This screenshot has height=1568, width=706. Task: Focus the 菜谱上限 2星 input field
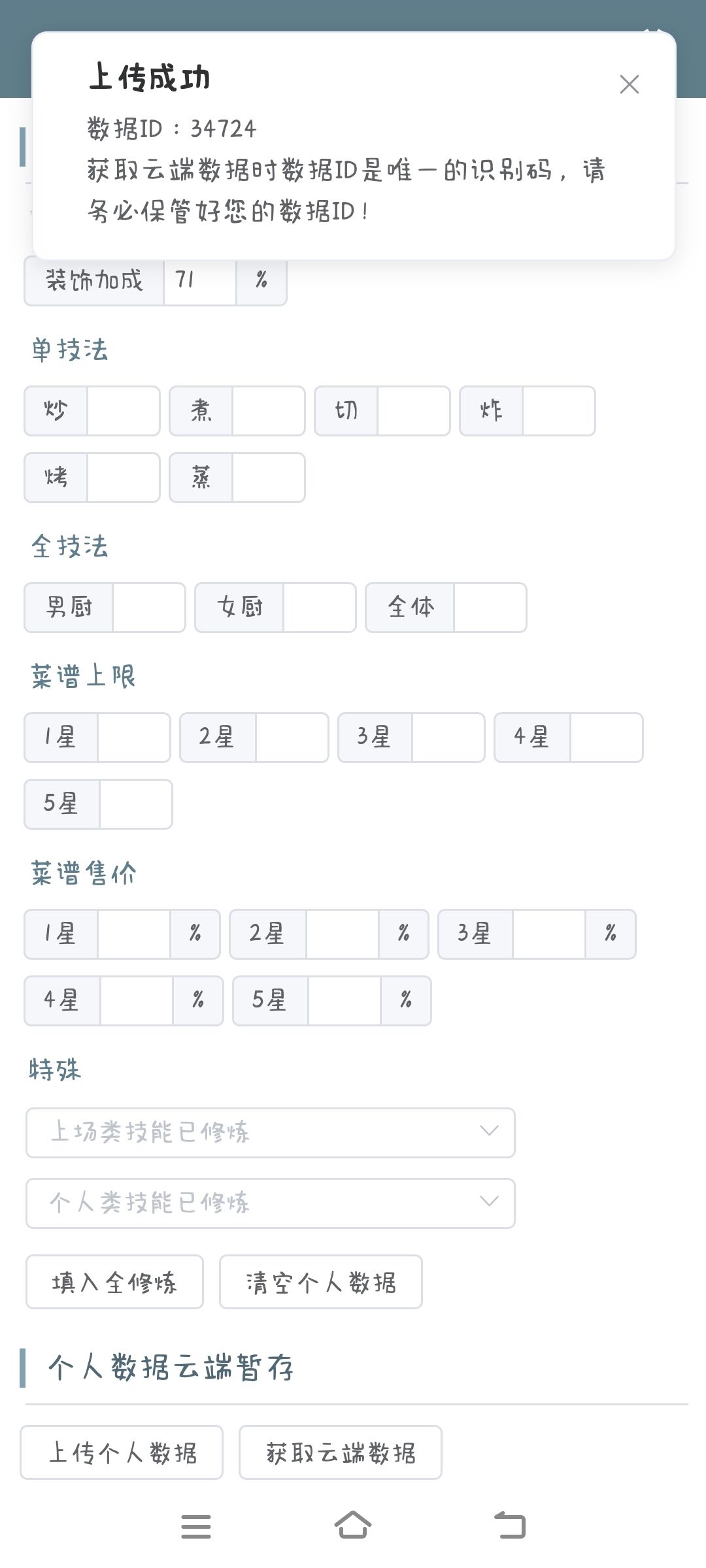(x=292, y=738)
